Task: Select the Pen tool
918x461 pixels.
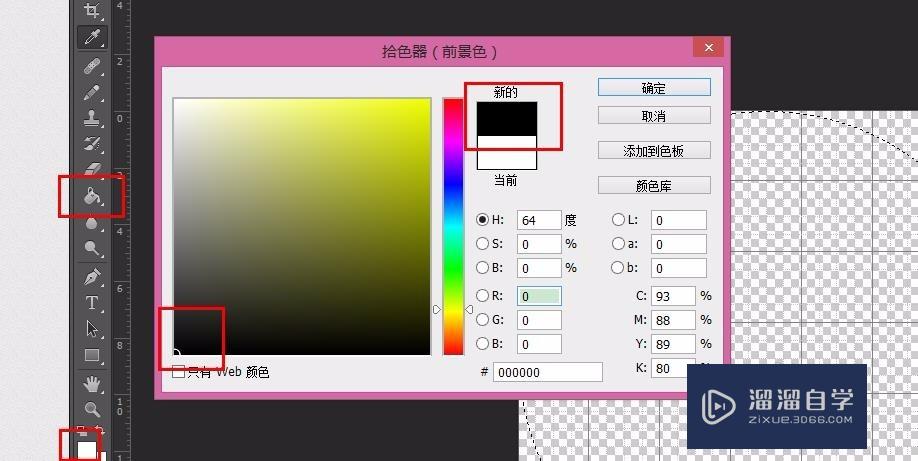Action: 92,276
